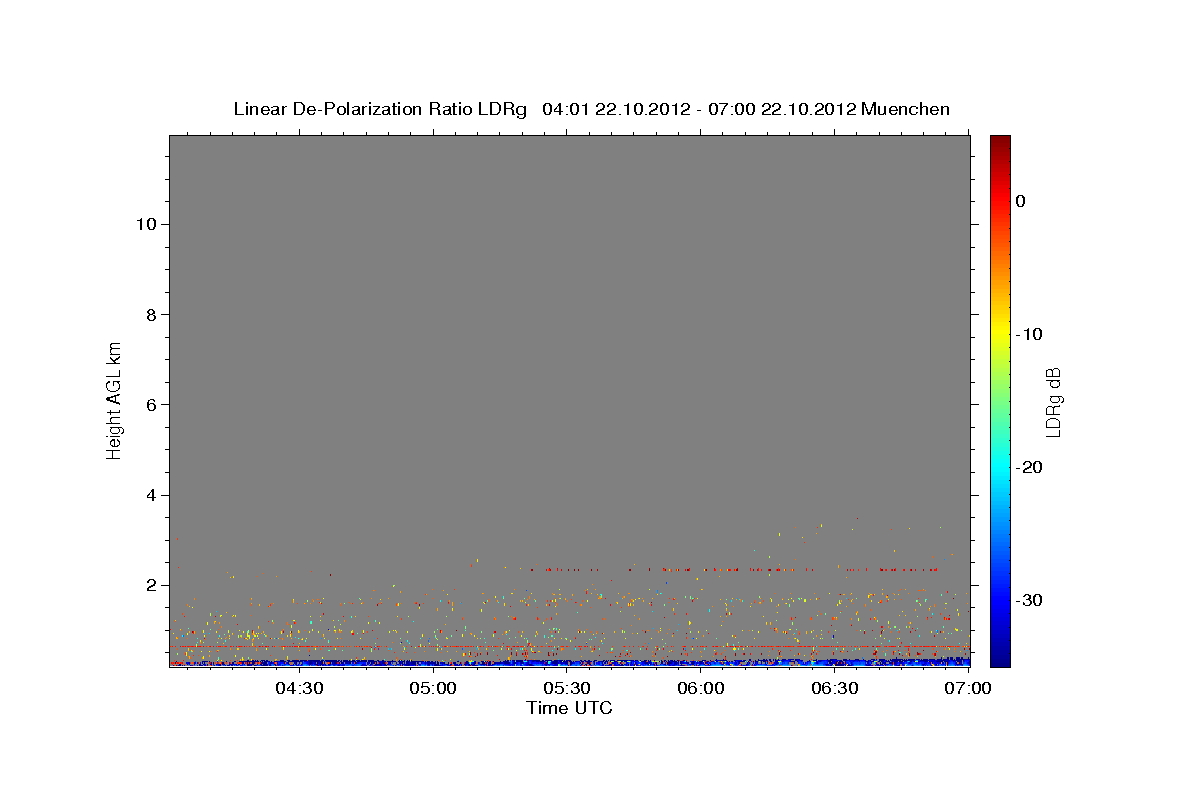This screenshot has height=800, width=1200.
Task: Click the 06:30 time tick label
Action: pyautogui.click(x=835, y=688)
